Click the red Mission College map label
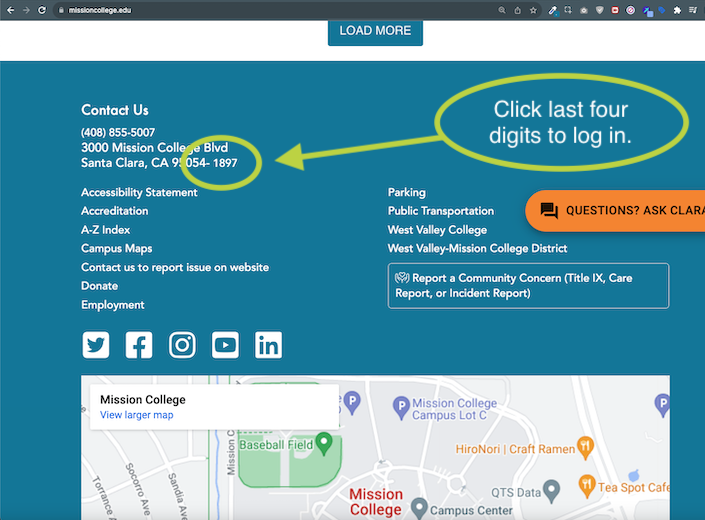Screen dimensions: 705x520 [376, 502]
